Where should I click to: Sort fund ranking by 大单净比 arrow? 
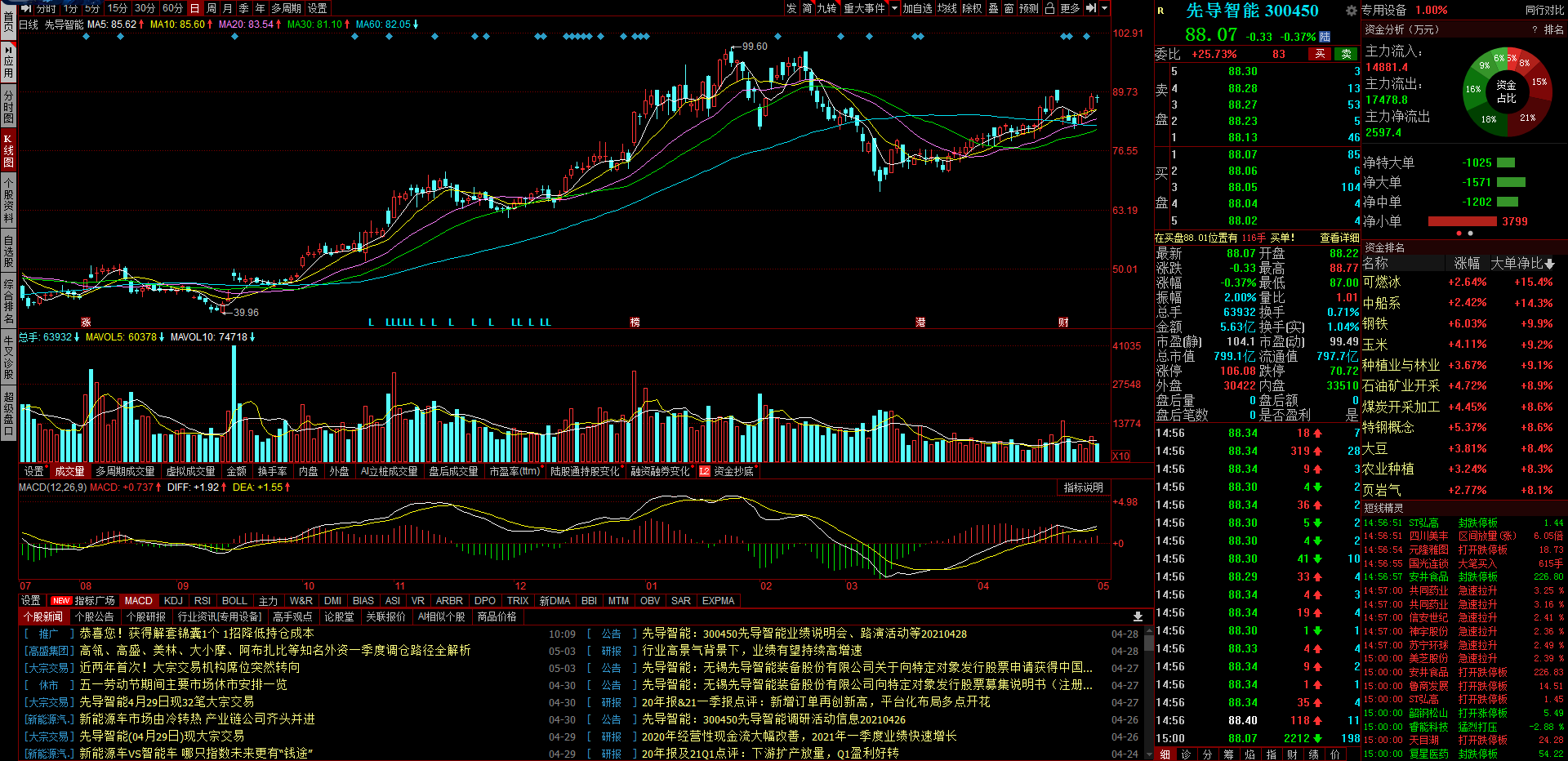click(1550, 264)
